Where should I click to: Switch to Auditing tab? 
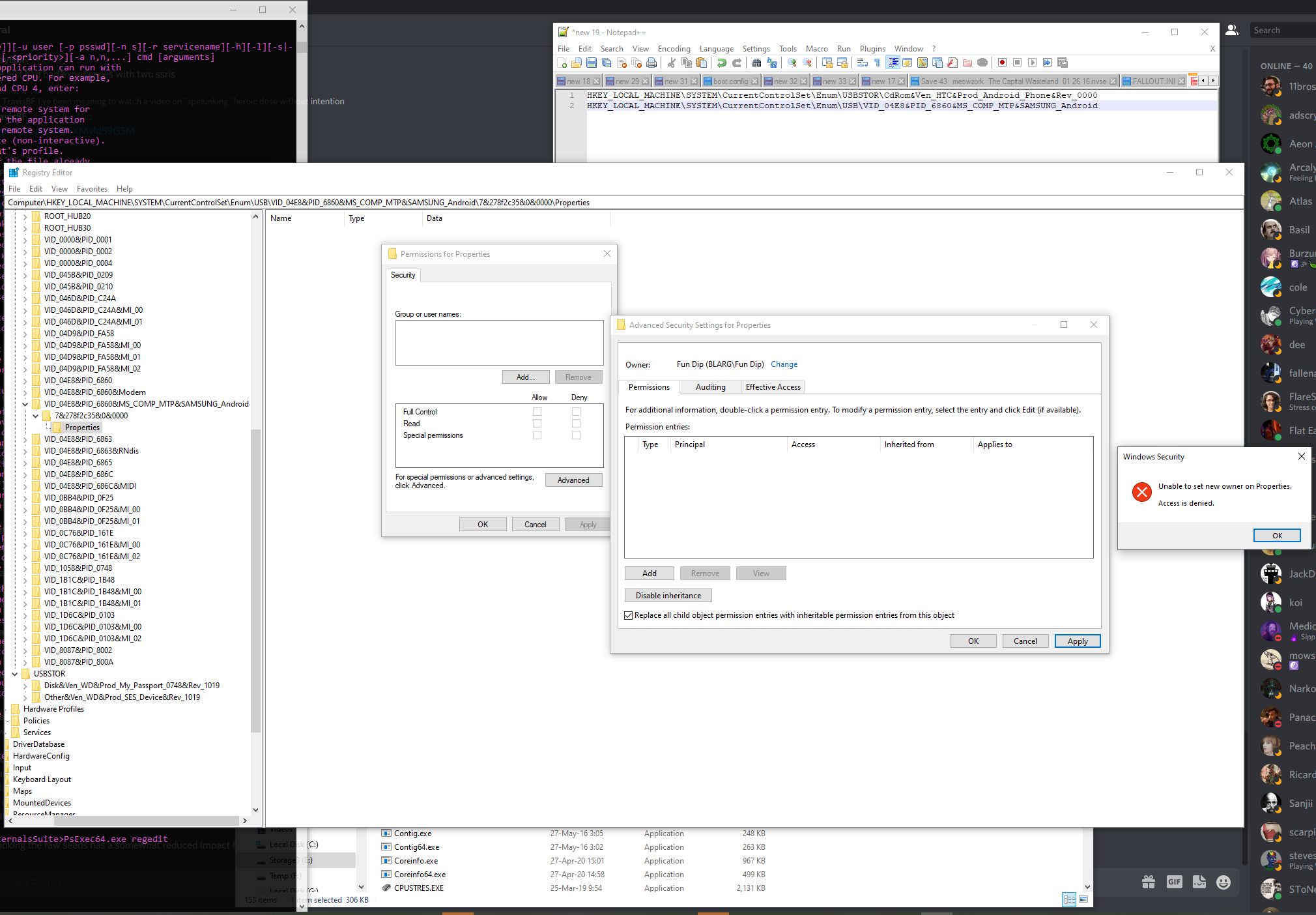coord(710,387)
